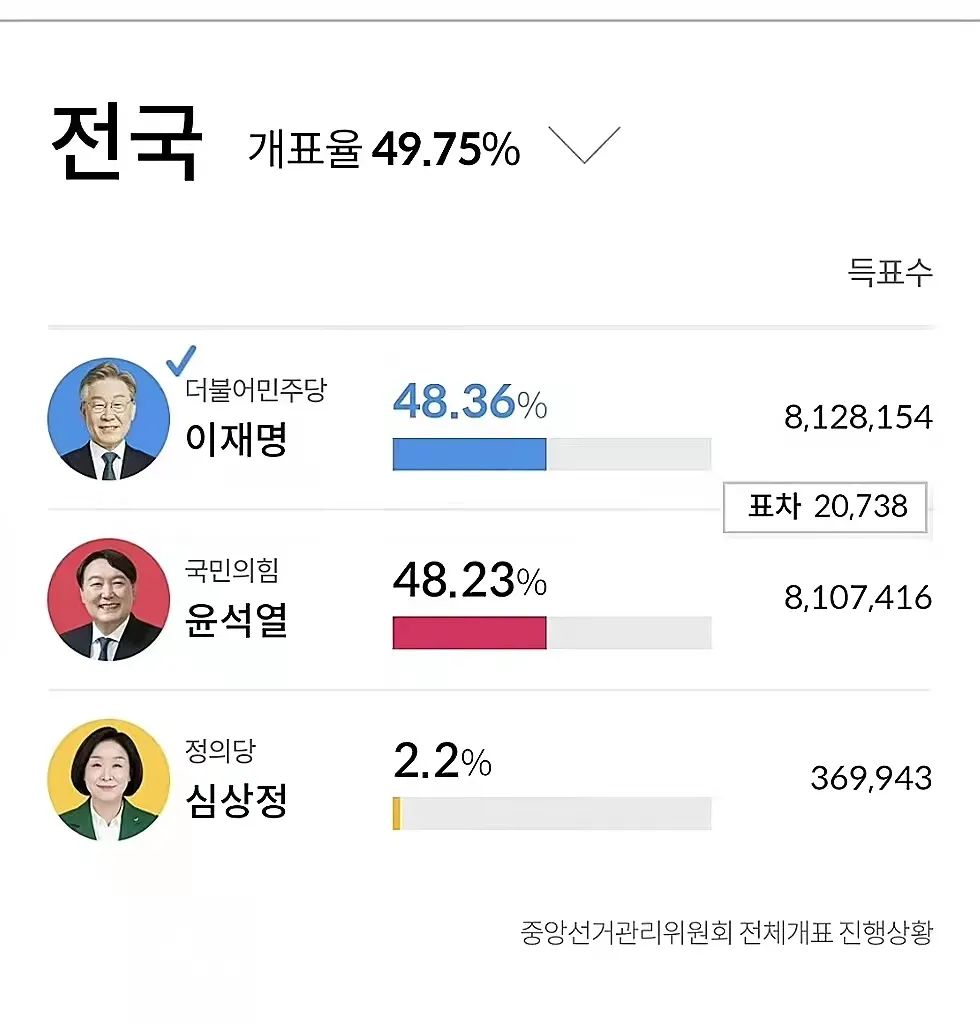
Task: Open the 심상정 candidate profile photo
Action: tap(108, 779)
